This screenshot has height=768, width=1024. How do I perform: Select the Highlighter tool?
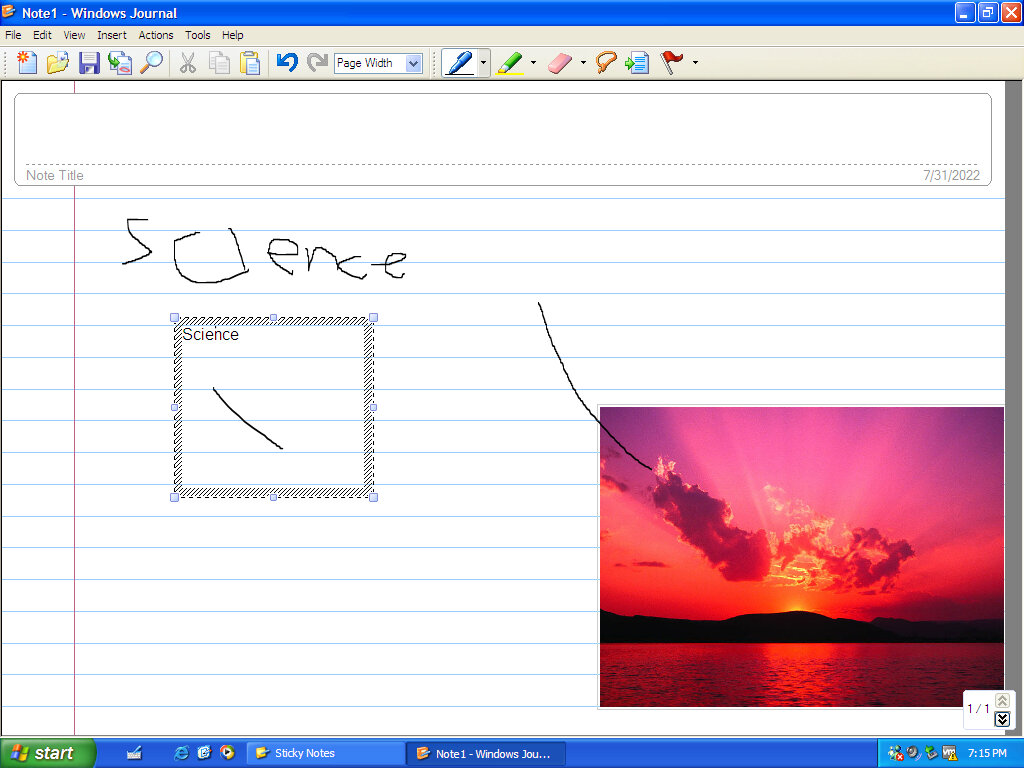point(510,63)
